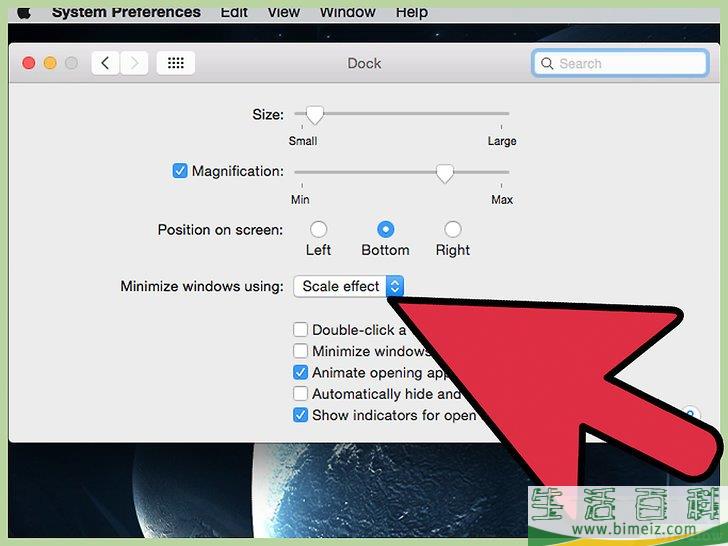Click the Dock window title

point(364,63)
